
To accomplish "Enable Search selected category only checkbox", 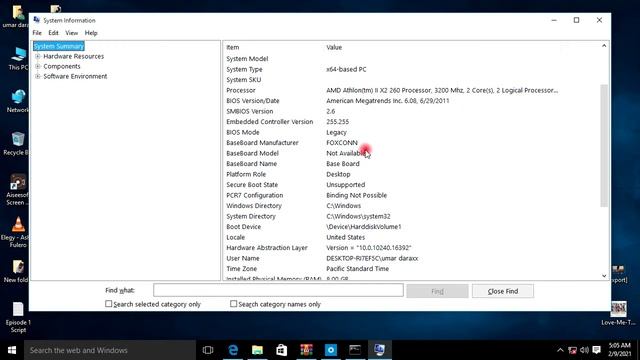I will point(109,304).
